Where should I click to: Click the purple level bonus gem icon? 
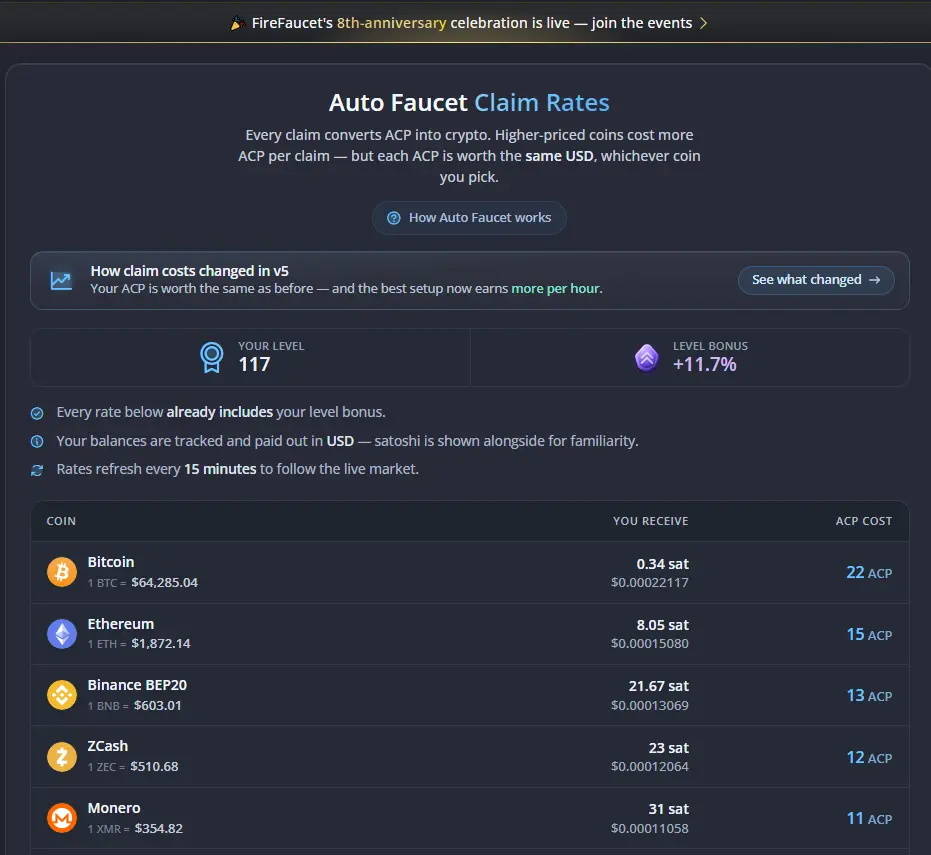click(x=647, y=357)
